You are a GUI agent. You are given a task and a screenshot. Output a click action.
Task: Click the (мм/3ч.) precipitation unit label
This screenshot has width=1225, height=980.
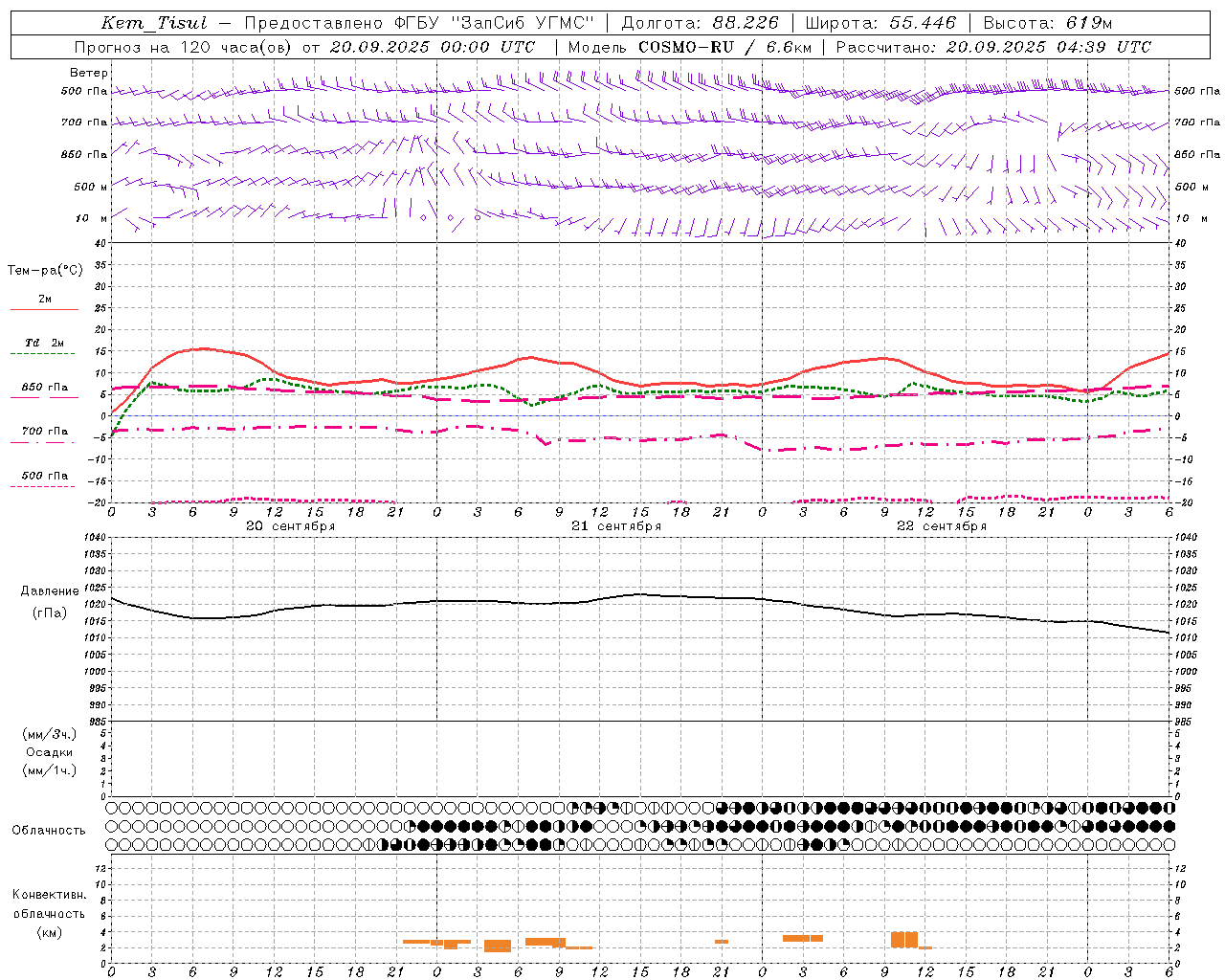tap(50, 734)
